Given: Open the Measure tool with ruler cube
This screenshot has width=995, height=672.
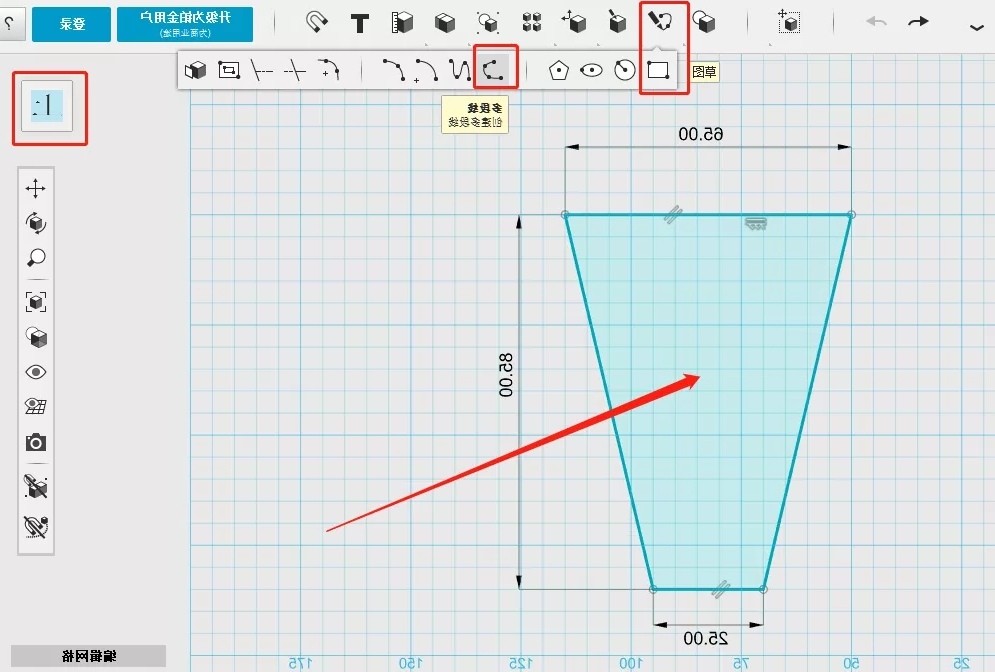Looking at the screenshot, I should point(402,23).
